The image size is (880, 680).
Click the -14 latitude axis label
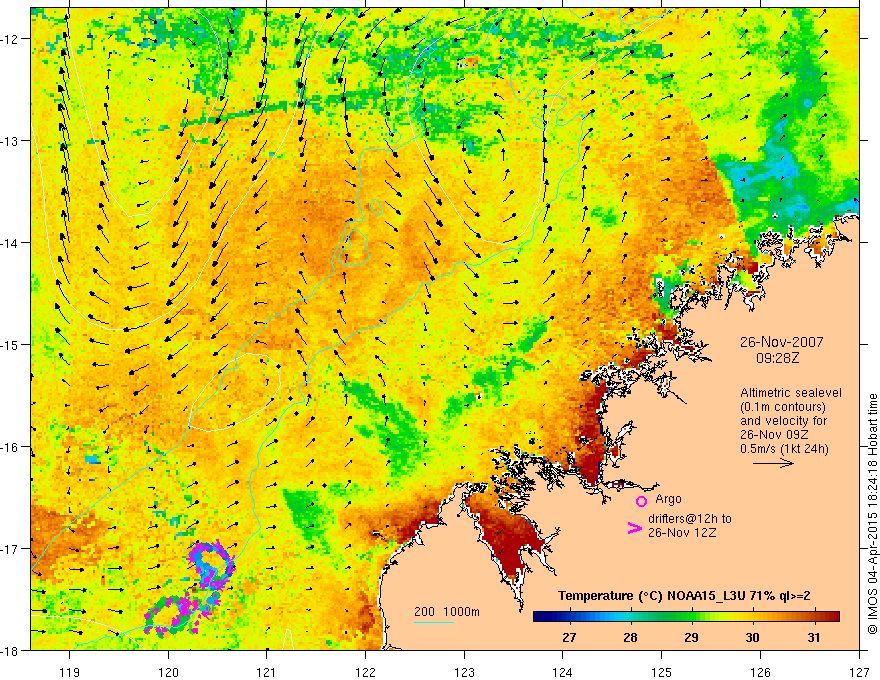[10, 243]
